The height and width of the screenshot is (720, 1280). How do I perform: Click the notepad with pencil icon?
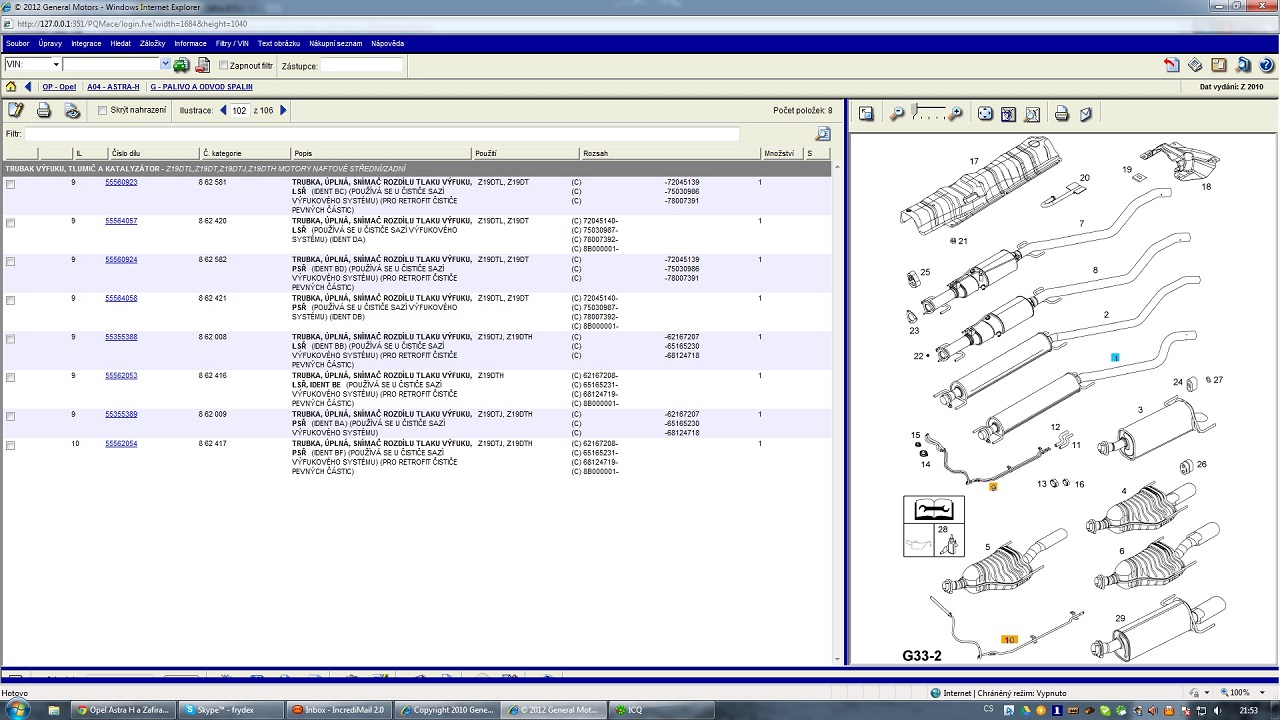pyautogui.click(x=16, y=111)
